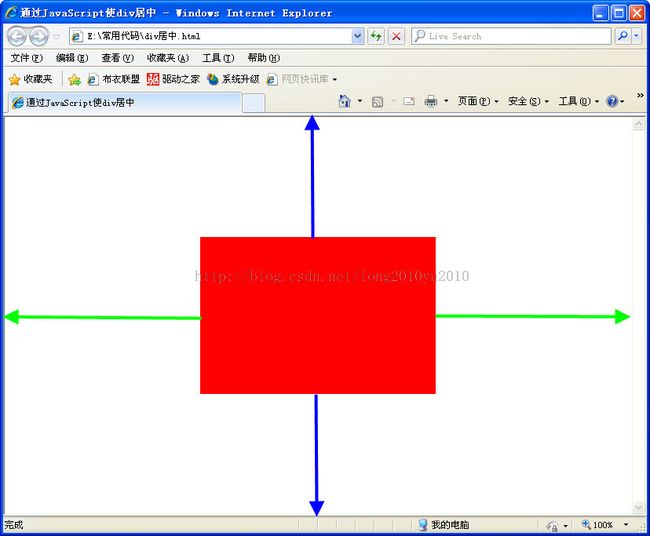This screenshot has height=536, width=650.
Task: Click the Back navigation button
Action: pyautogui.click(x=17, y=36)
